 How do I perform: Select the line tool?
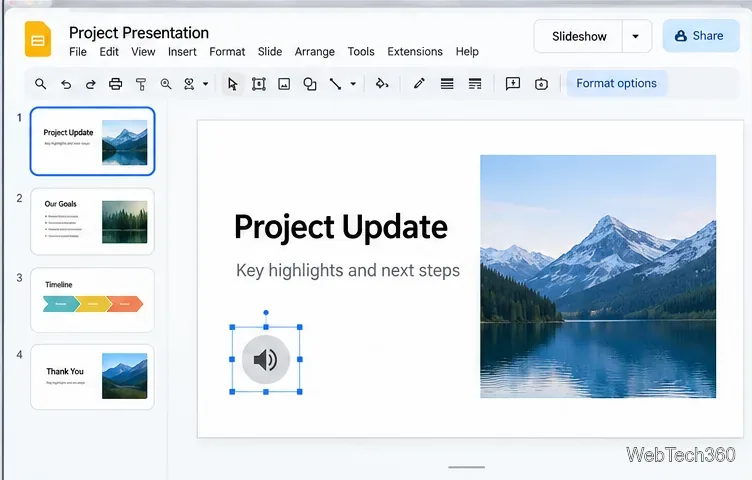tap(335, 84)
